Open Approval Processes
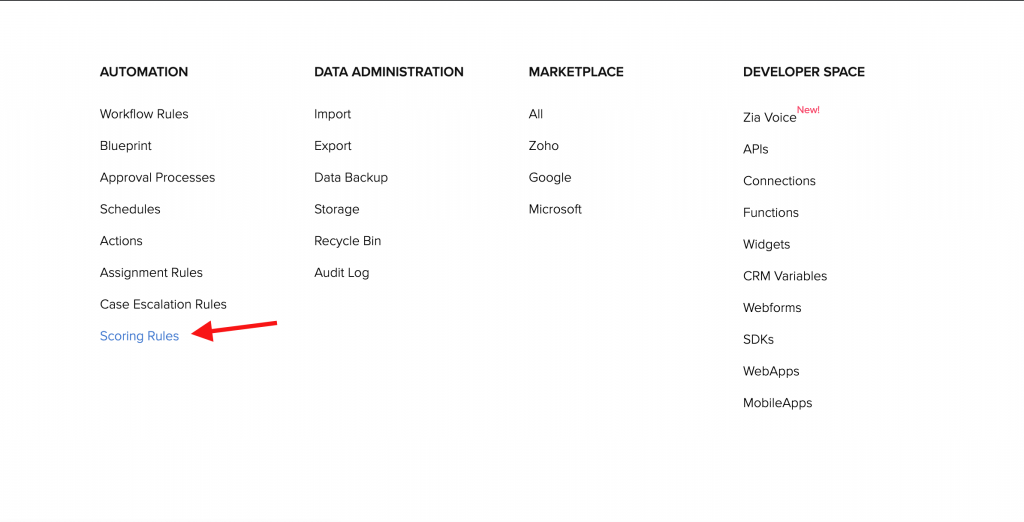Viewport: 1024px width, 522px height. click(x=157, y=178)
